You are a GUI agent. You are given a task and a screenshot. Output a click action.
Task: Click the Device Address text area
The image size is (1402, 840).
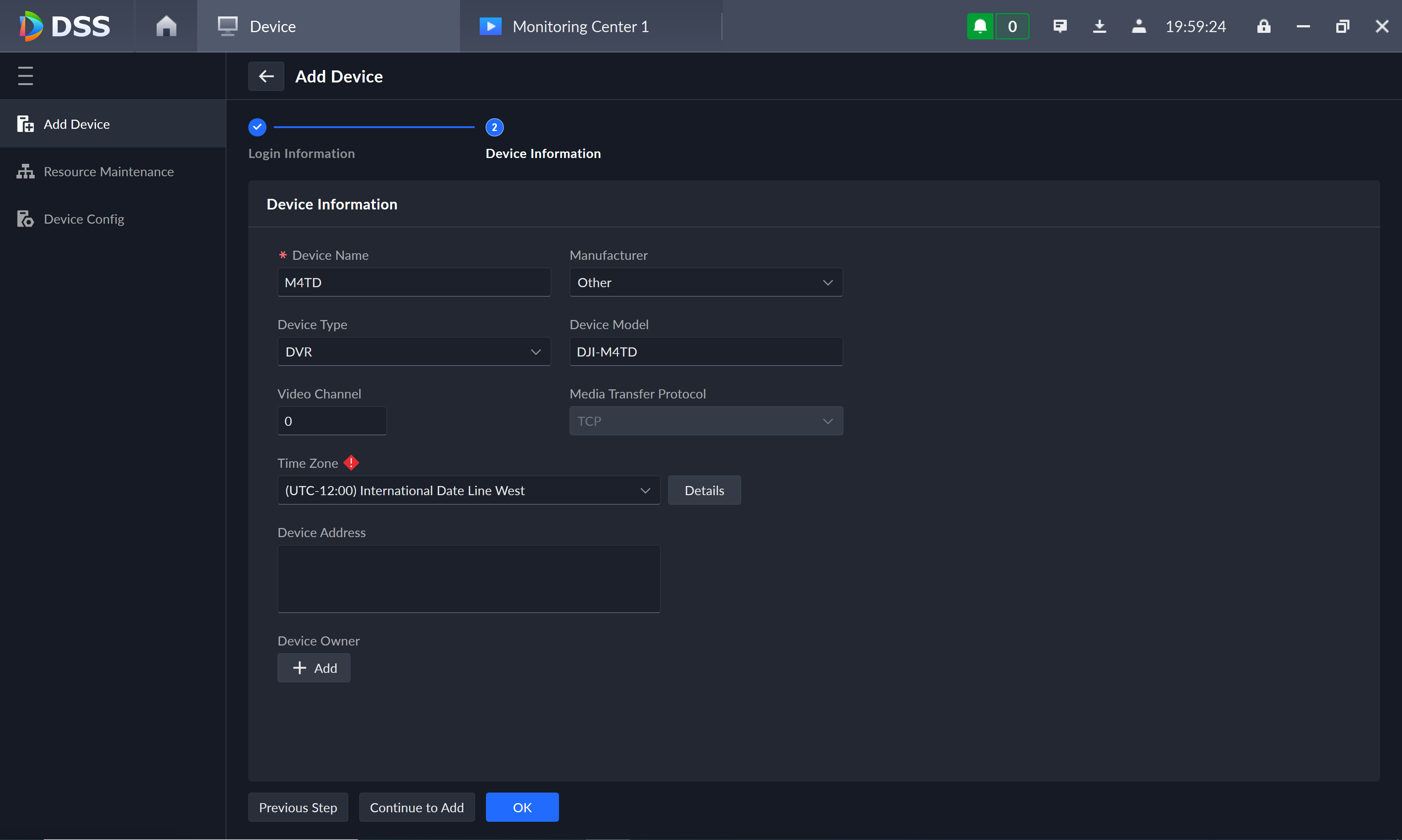tap(469, 579)
